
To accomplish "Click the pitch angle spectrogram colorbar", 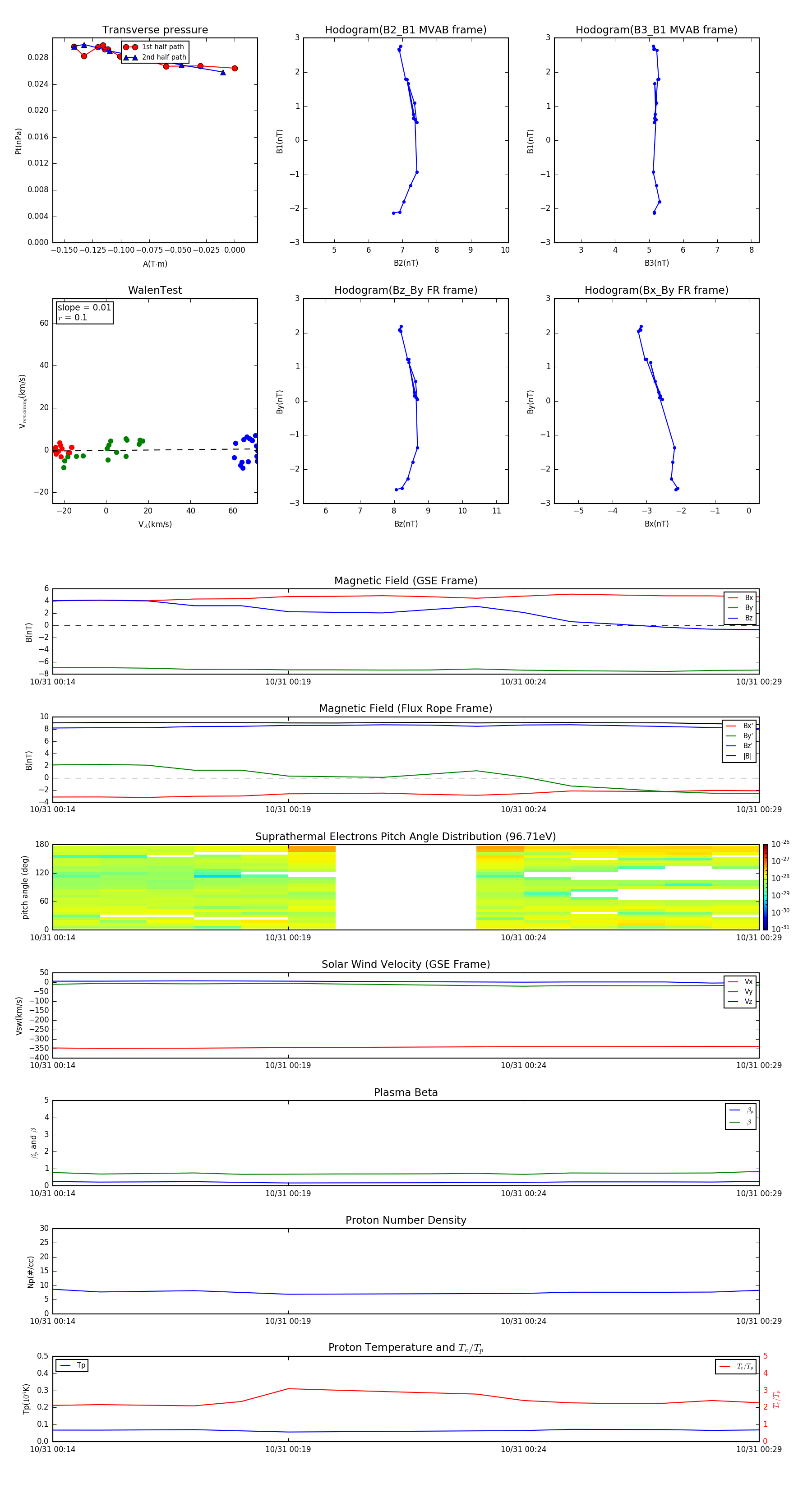I will pos(765,887).
